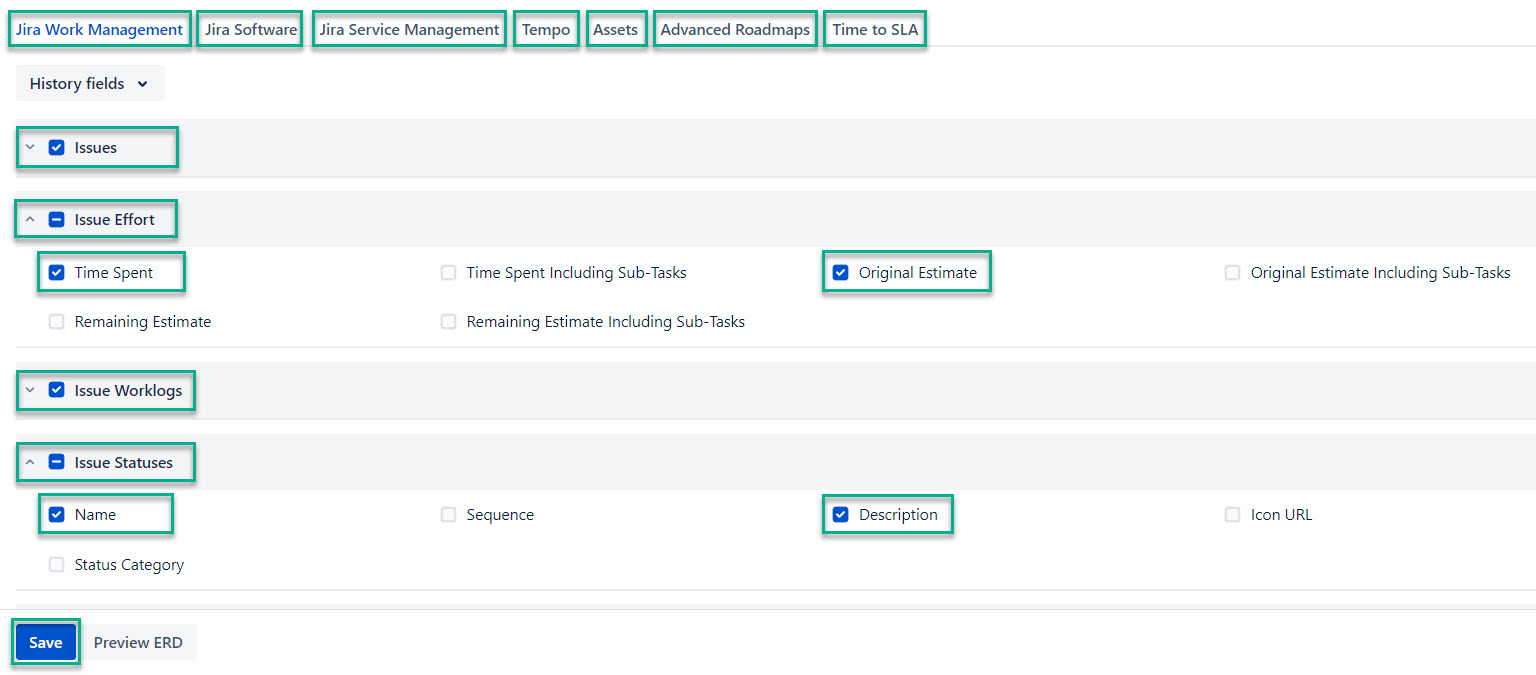This screenshot has width=1536, height=675.
Task: Open the Advanced Roadmaps tab
Action: click(735, 29)
